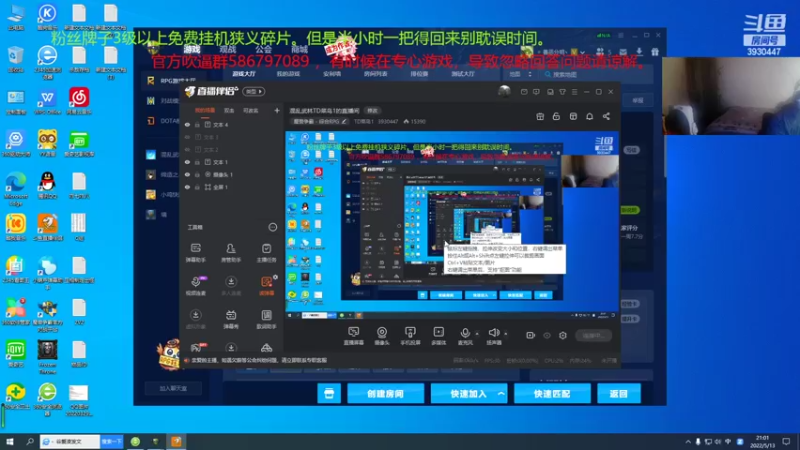Open the 观战 tab in game platform
The image size is (800, 450).
pyautogui.click(x=228, y=49)
